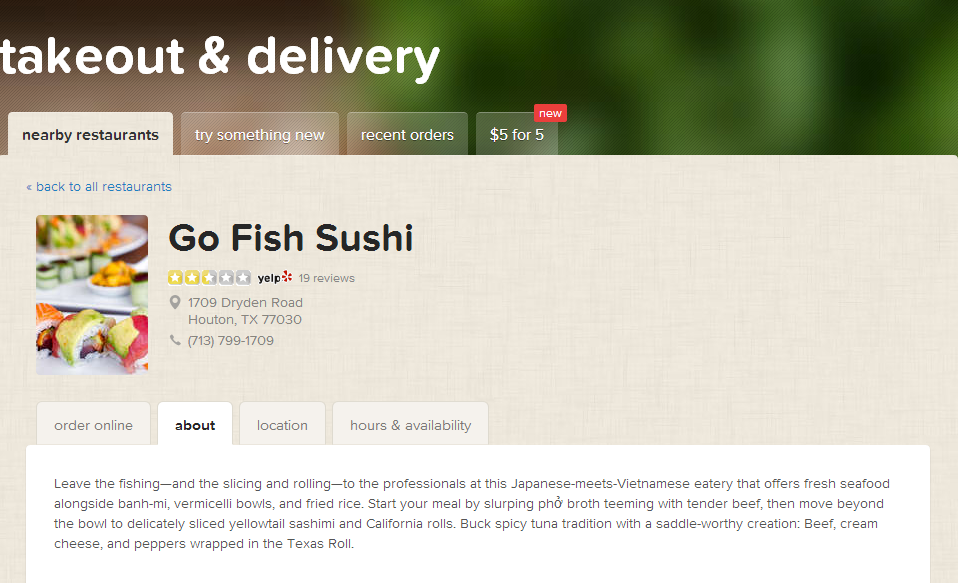Go back to all restaurants
The width and height of the screenshot is (958, 583).
[99, 186]
